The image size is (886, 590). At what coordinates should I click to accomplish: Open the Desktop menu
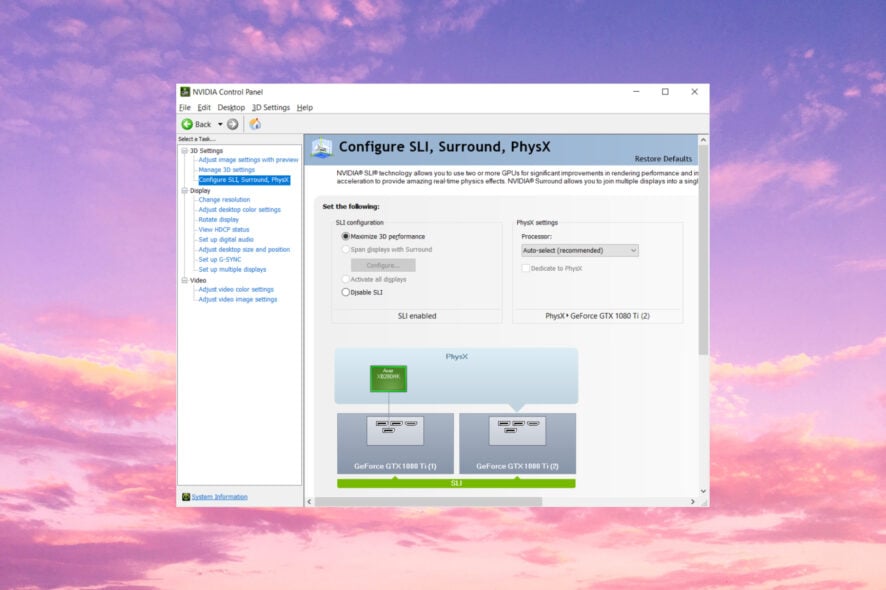[x=231, y=107]
